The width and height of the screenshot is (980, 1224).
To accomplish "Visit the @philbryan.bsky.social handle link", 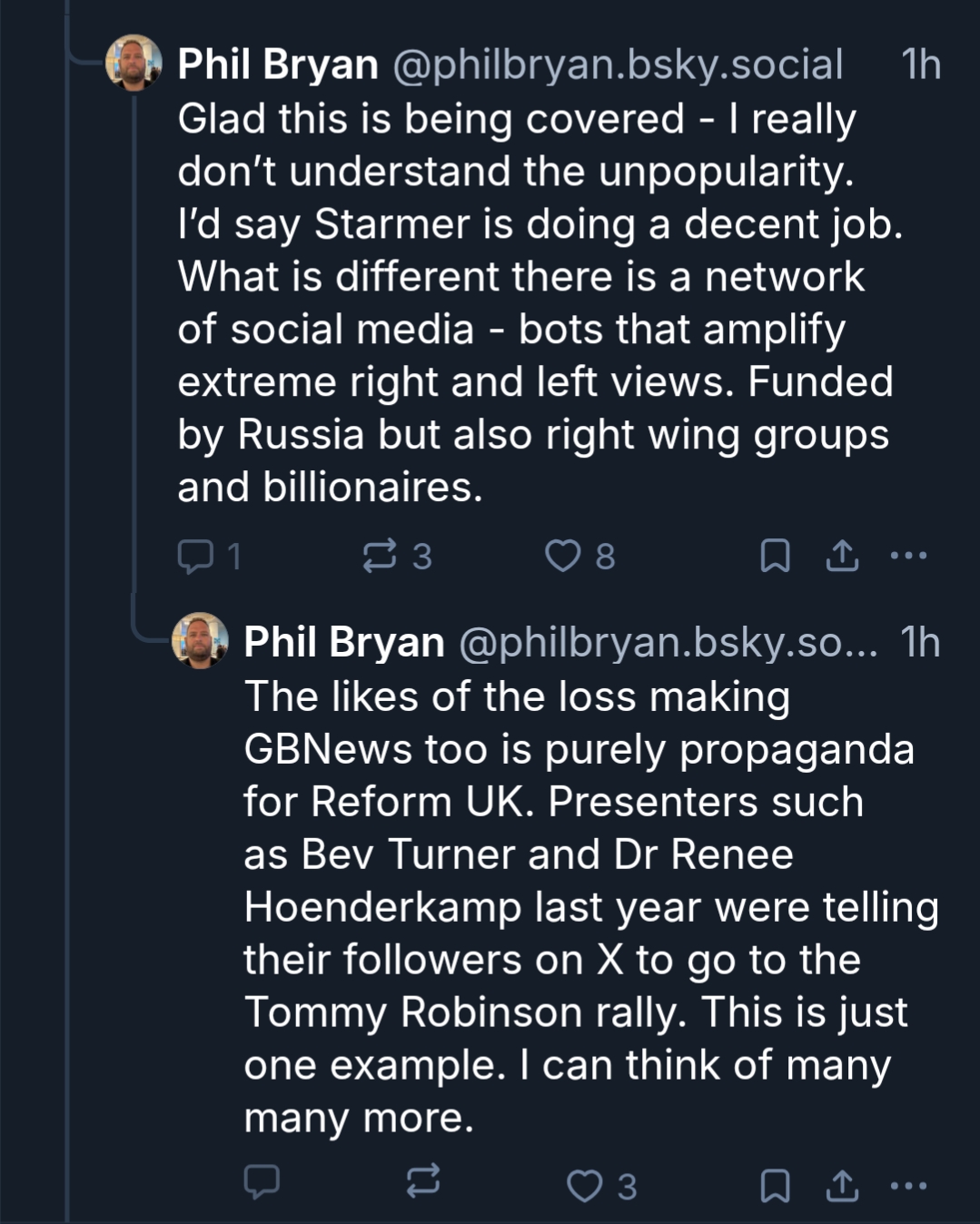I will pyautogui.click(x=618, y=64).
